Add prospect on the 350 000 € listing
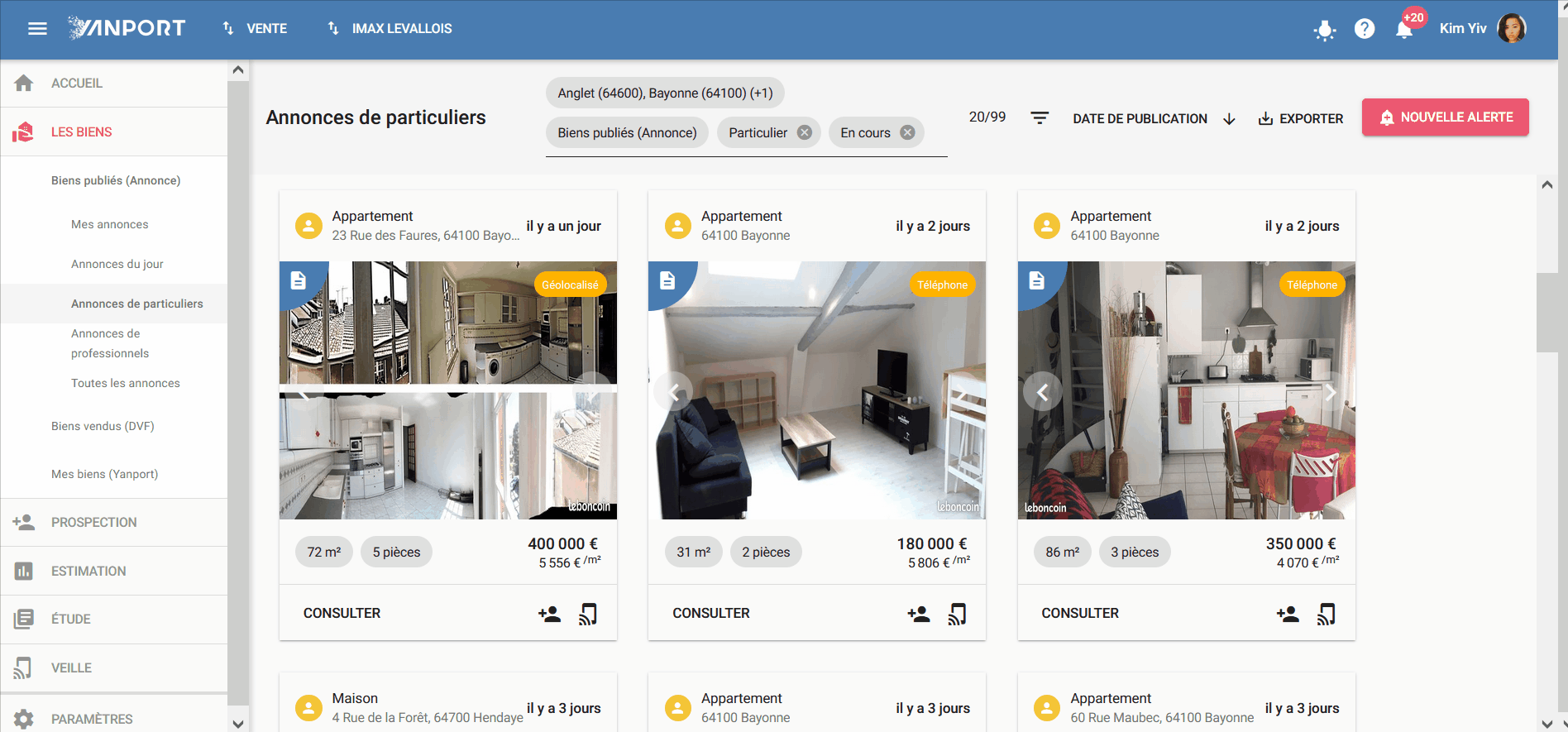This screenshot has height=732, width=1568. point(1288,614)
